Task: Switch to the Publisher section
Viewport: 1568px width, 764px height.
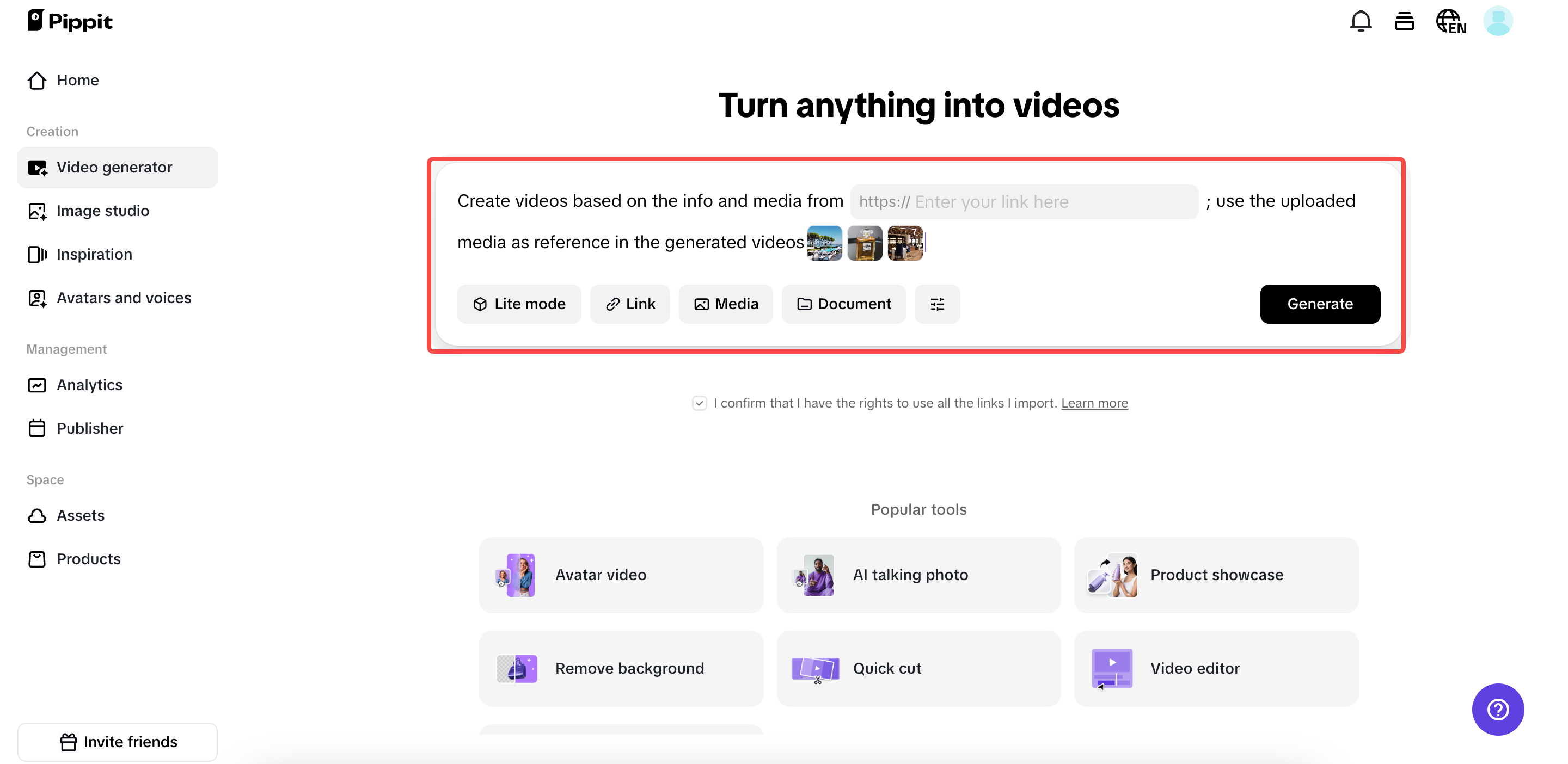Action: click(x=90, y=428)
